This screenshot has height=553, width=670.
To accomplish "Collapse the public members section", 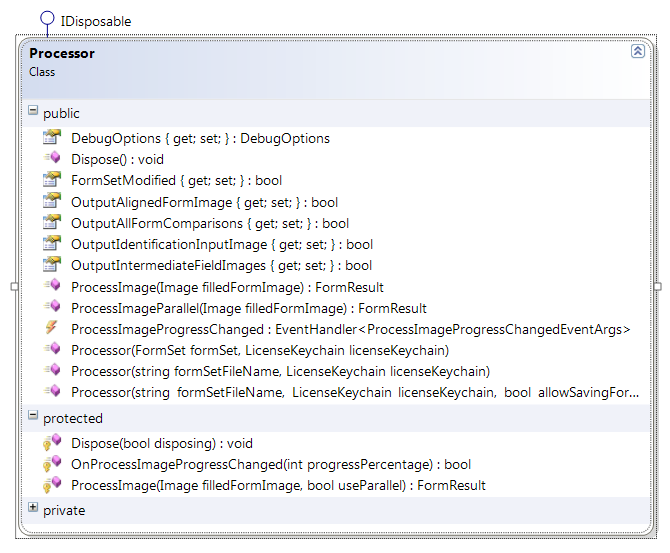I will point(33,111).
